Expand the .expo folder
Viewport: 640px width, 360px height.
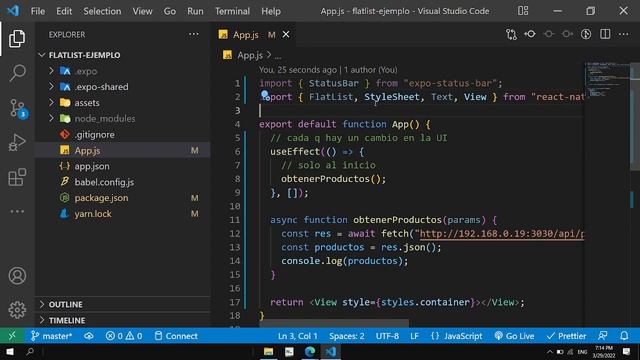point(51,71)
